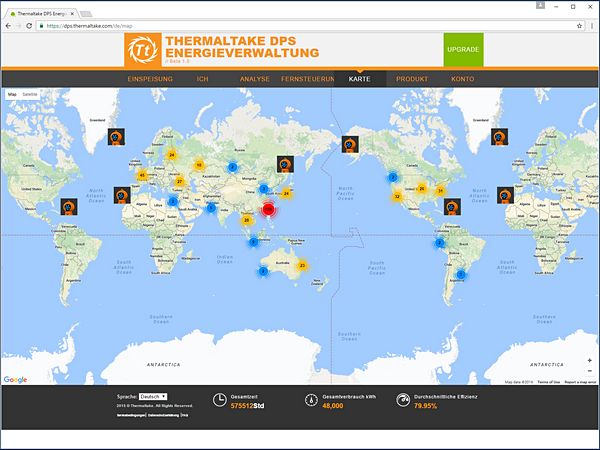Click the Durchschnittliche Effizienz speedometer icon
Image resolution: width=600 pixels, height=450 pixels.
click(x=403, y=400)
